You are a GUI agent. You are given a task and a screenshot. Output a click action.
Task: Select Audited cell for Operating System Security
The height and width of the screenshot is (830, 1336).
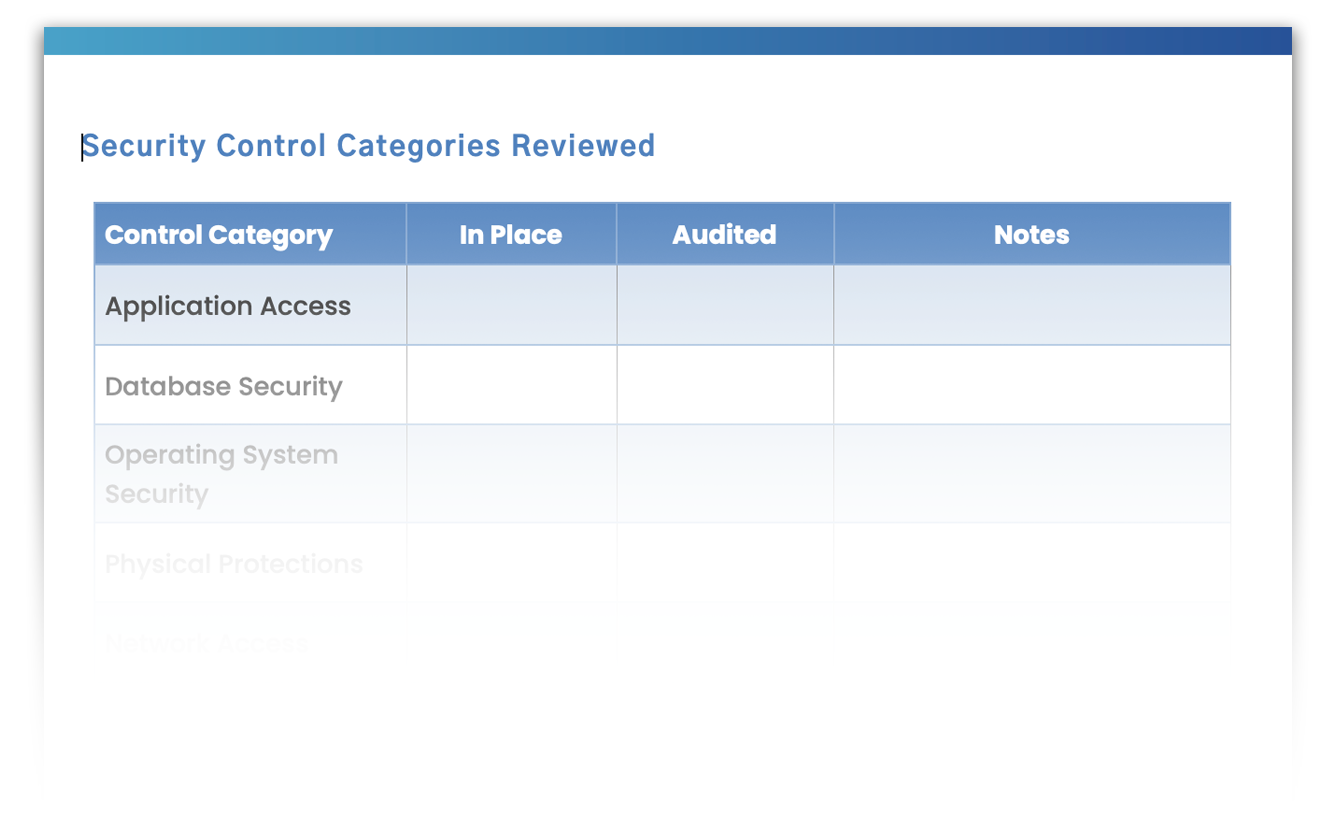(725, 474)
